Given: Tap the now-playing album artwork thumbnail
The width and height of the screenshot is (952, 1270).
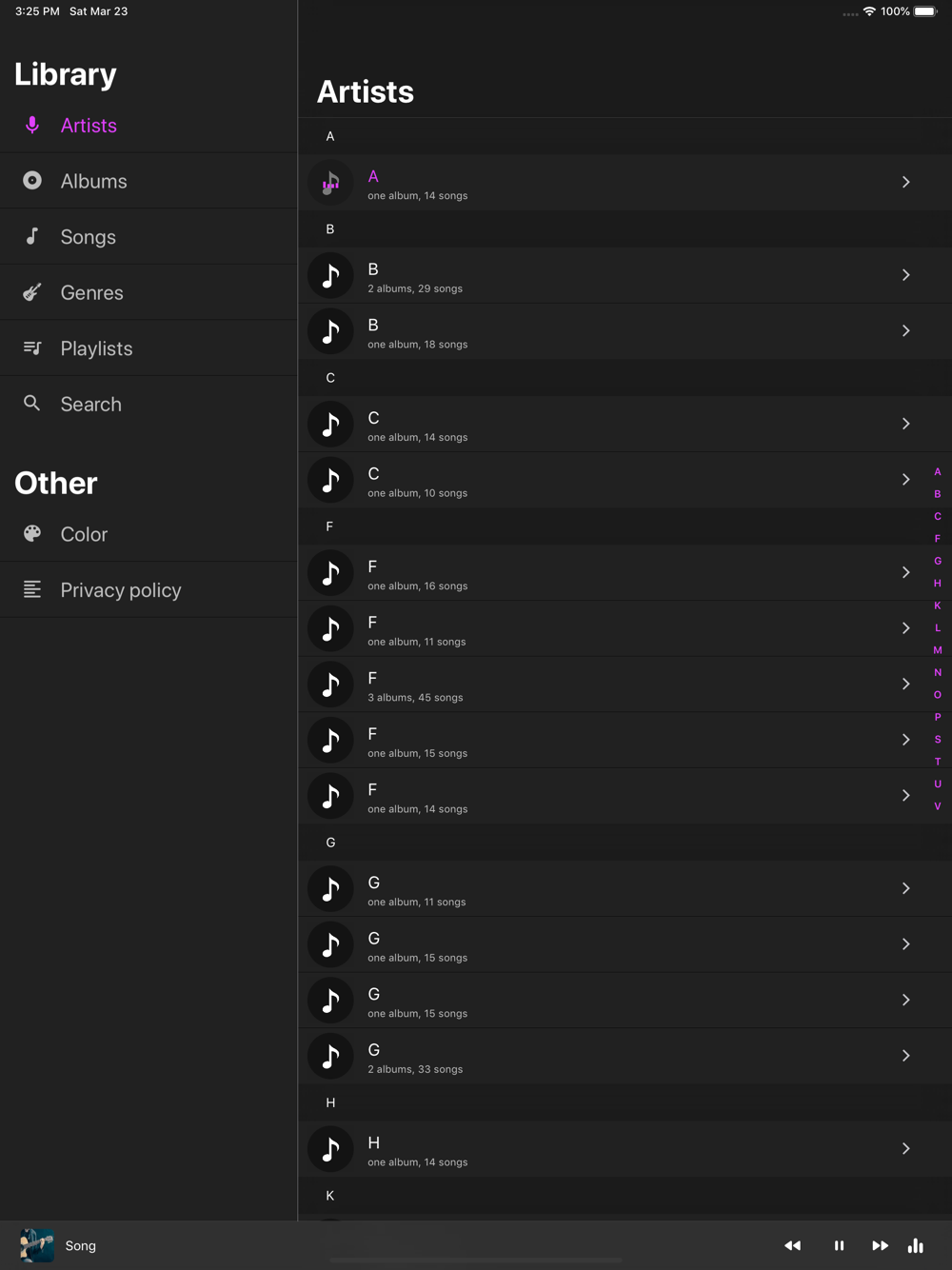Looking at the screenshot, I should pos(37,1245).
